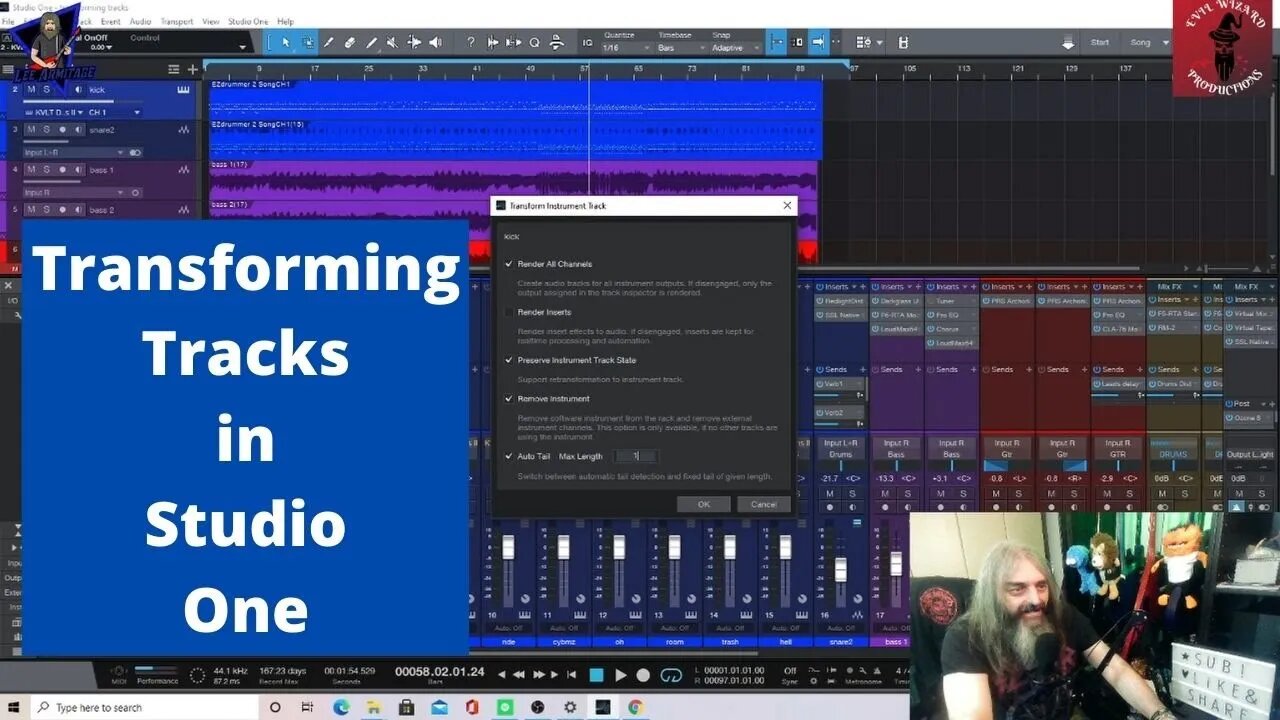Select the Bend tool
The height and width of the screenshot is (720, 1280).
point(414,42)
